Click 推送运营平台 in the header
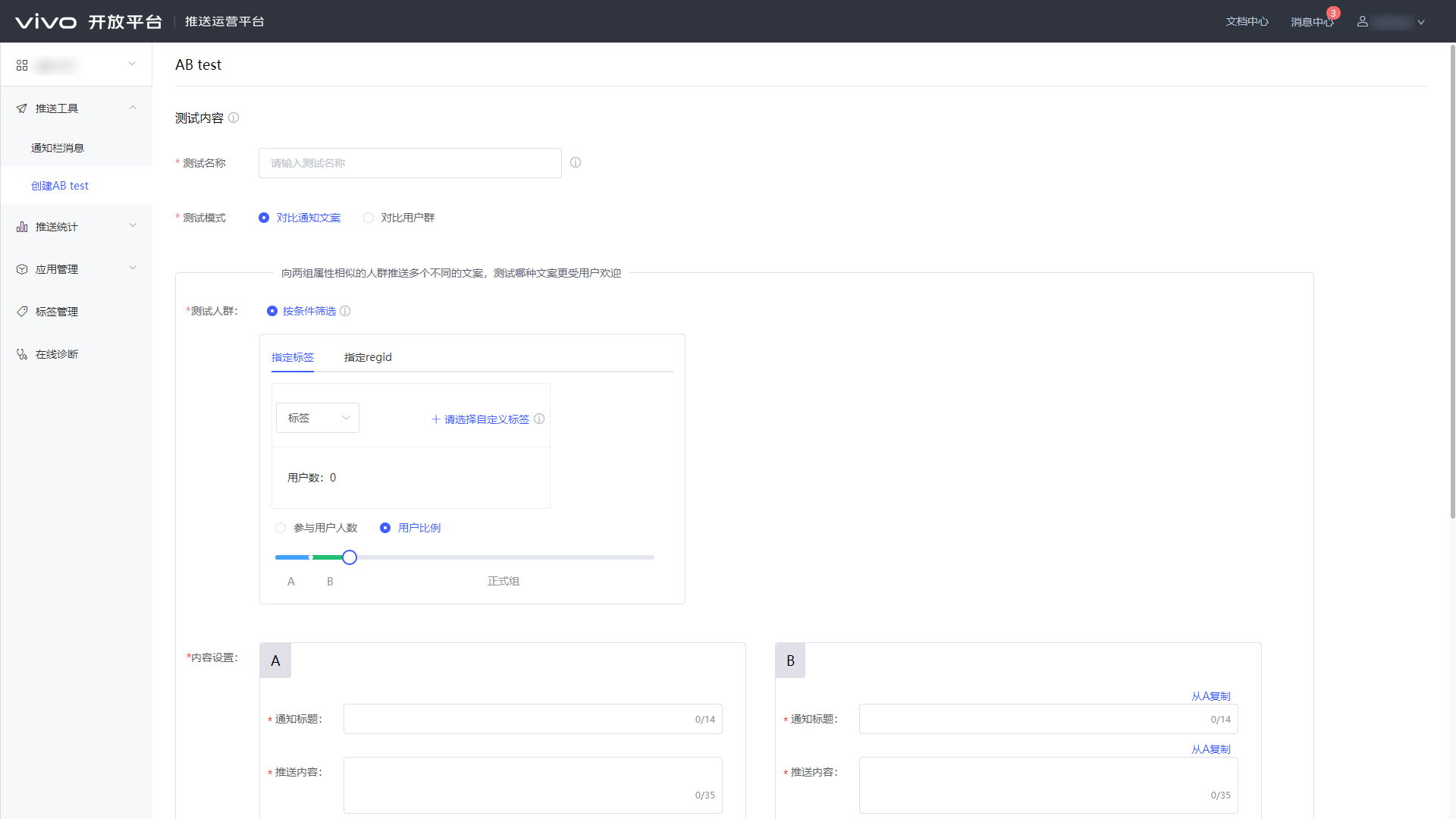The width and height of the screenshot is (1456, 819). tap(224, 21)
